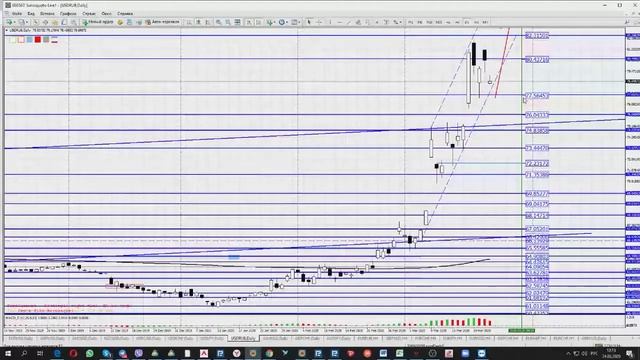The height and width of the screenshot is (360, 640).
Task: Open search magnifier in top-right toolbar
Action: click(627, 22)
